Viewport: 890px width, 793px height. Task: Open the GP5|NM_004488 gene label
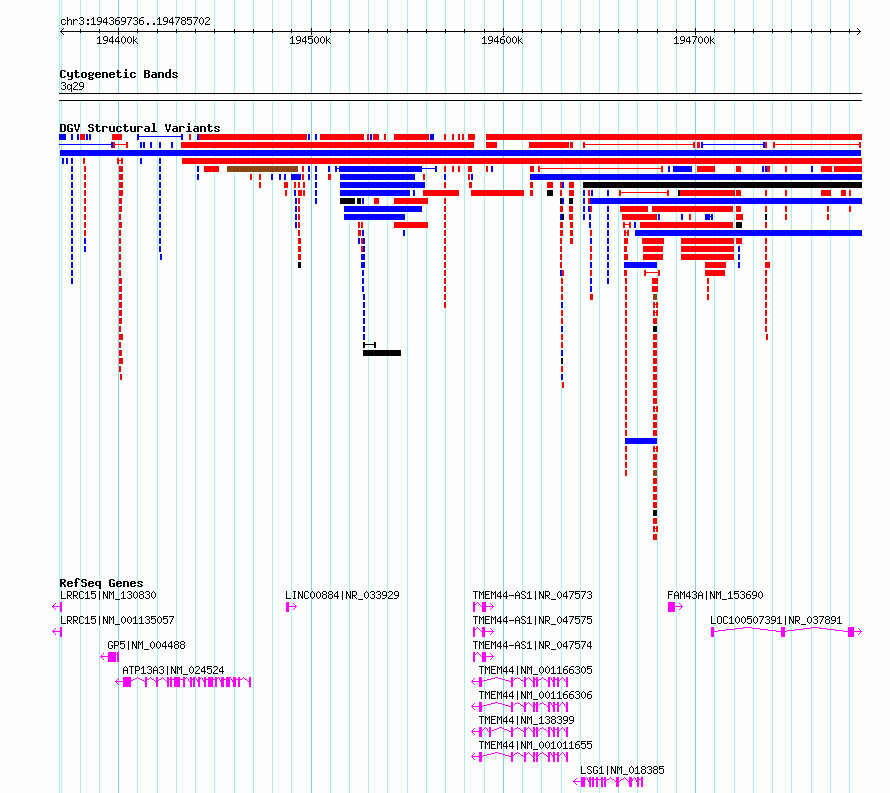point(146,645)
